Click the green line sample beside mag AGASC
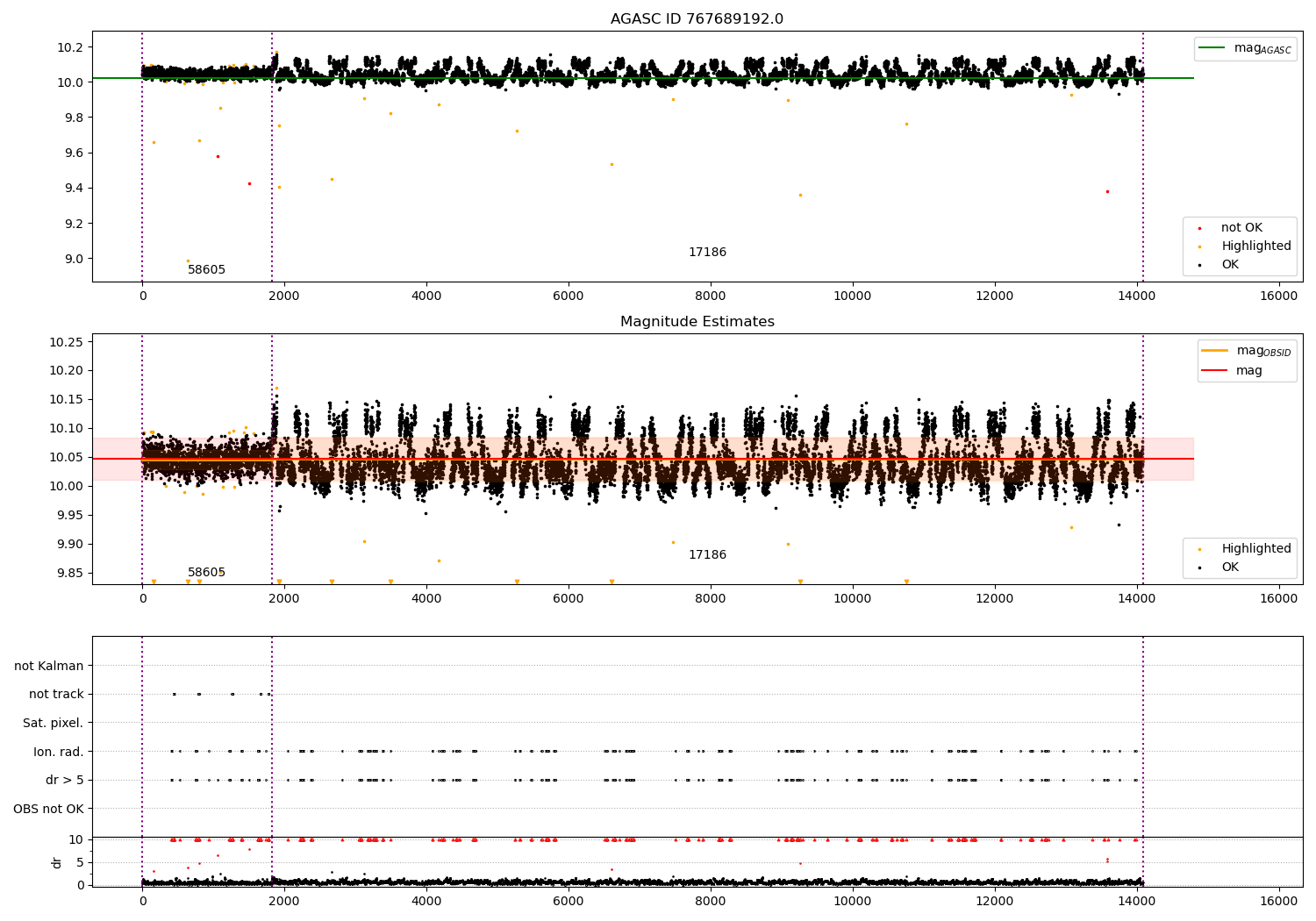The height and width of the screenshot is (921, 1316). coord(1213,48)
